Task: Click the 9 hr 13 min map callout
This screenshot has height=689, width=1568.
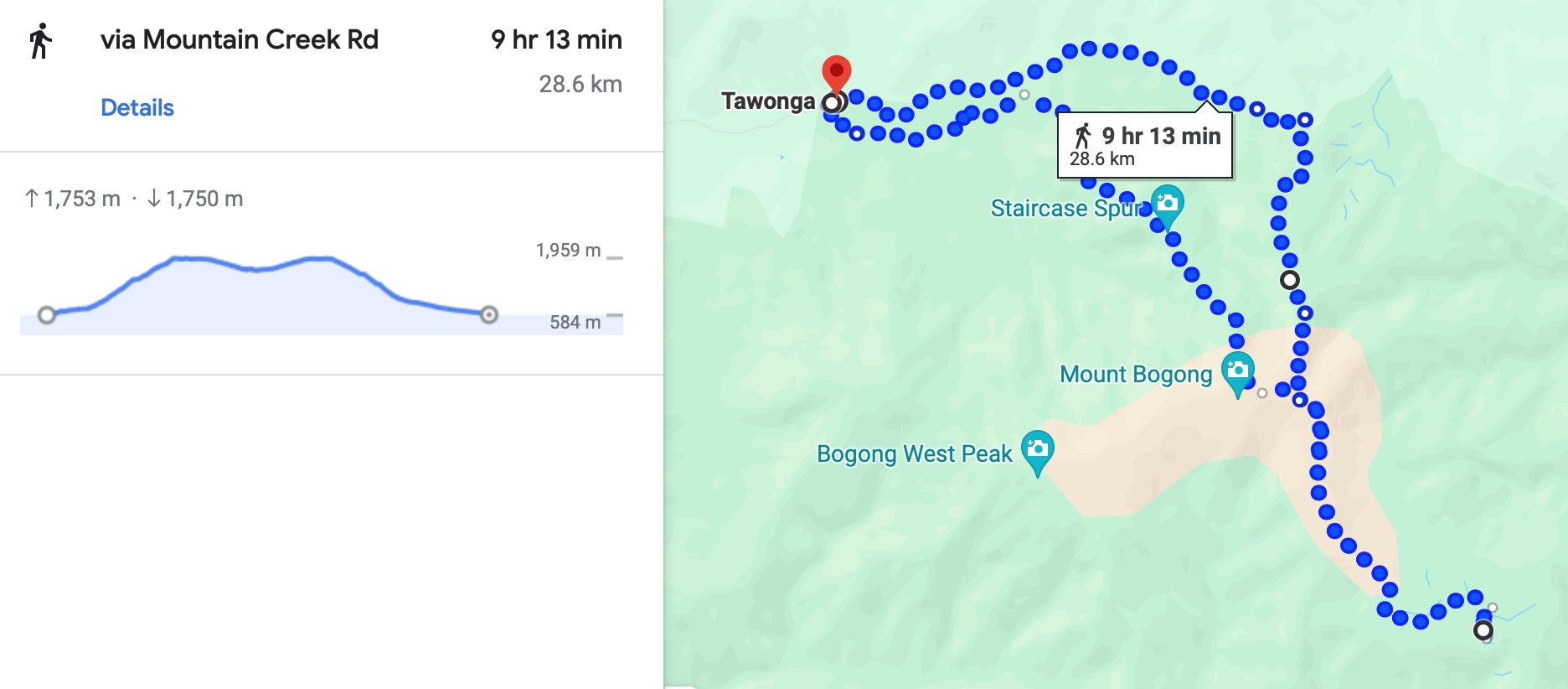Action: click(1145, 146)
